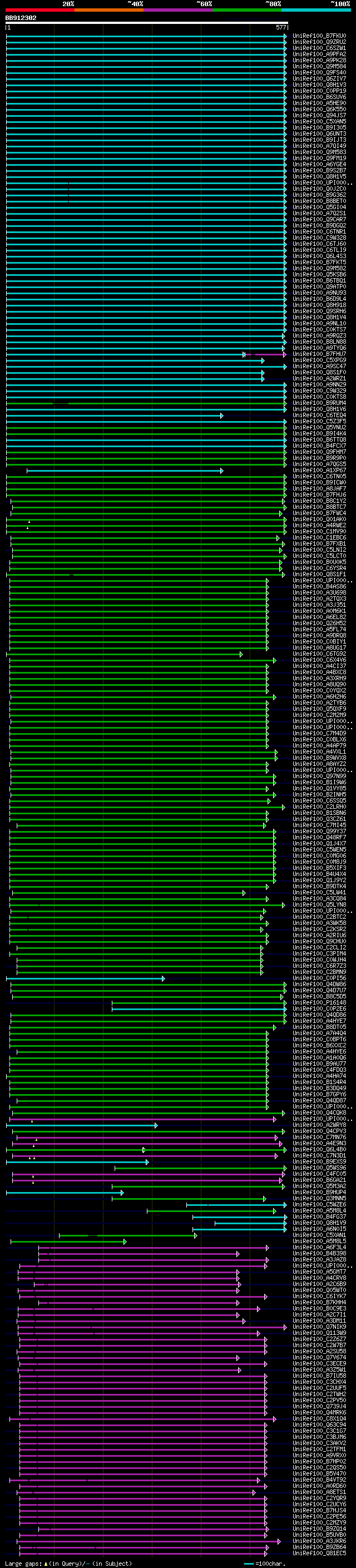Select the UniRef100_B9IJT3 label
The height and width of the screenshot is (1568, 356).
tap(319, 140)
